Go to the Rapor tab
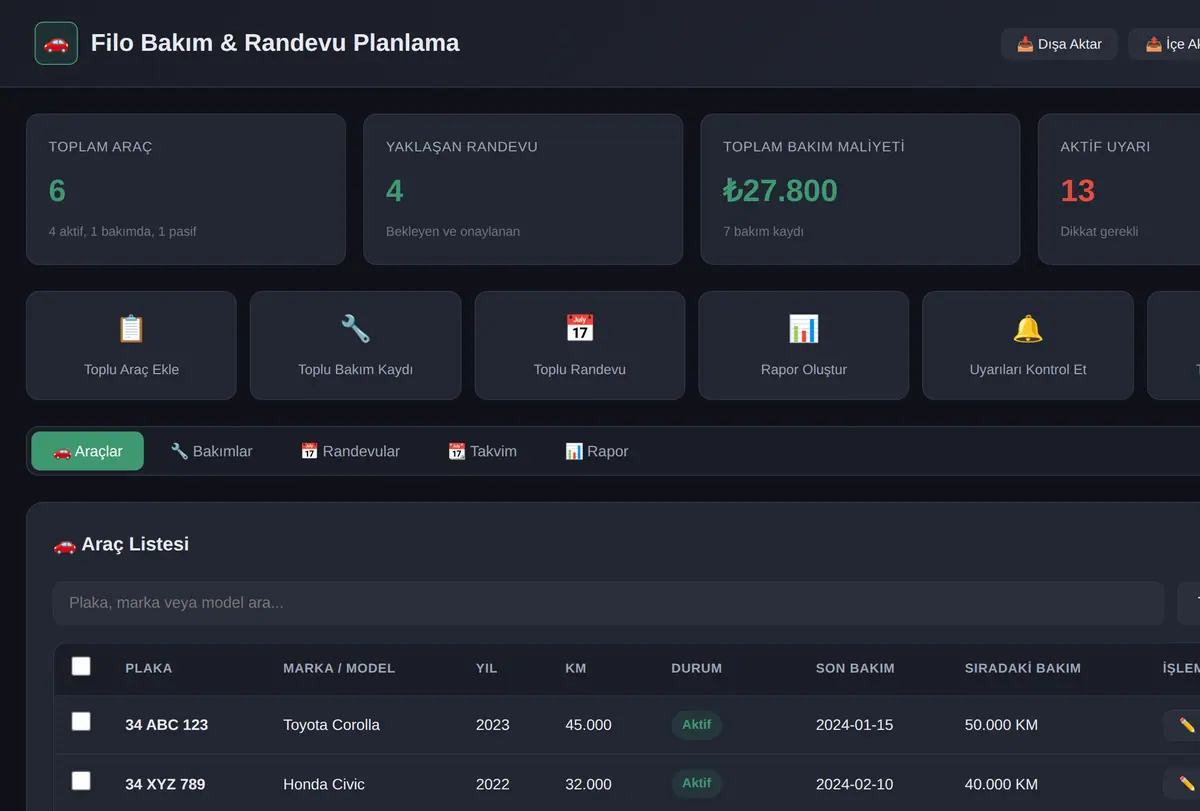1200x811 pixels. (x=596, y=451)
